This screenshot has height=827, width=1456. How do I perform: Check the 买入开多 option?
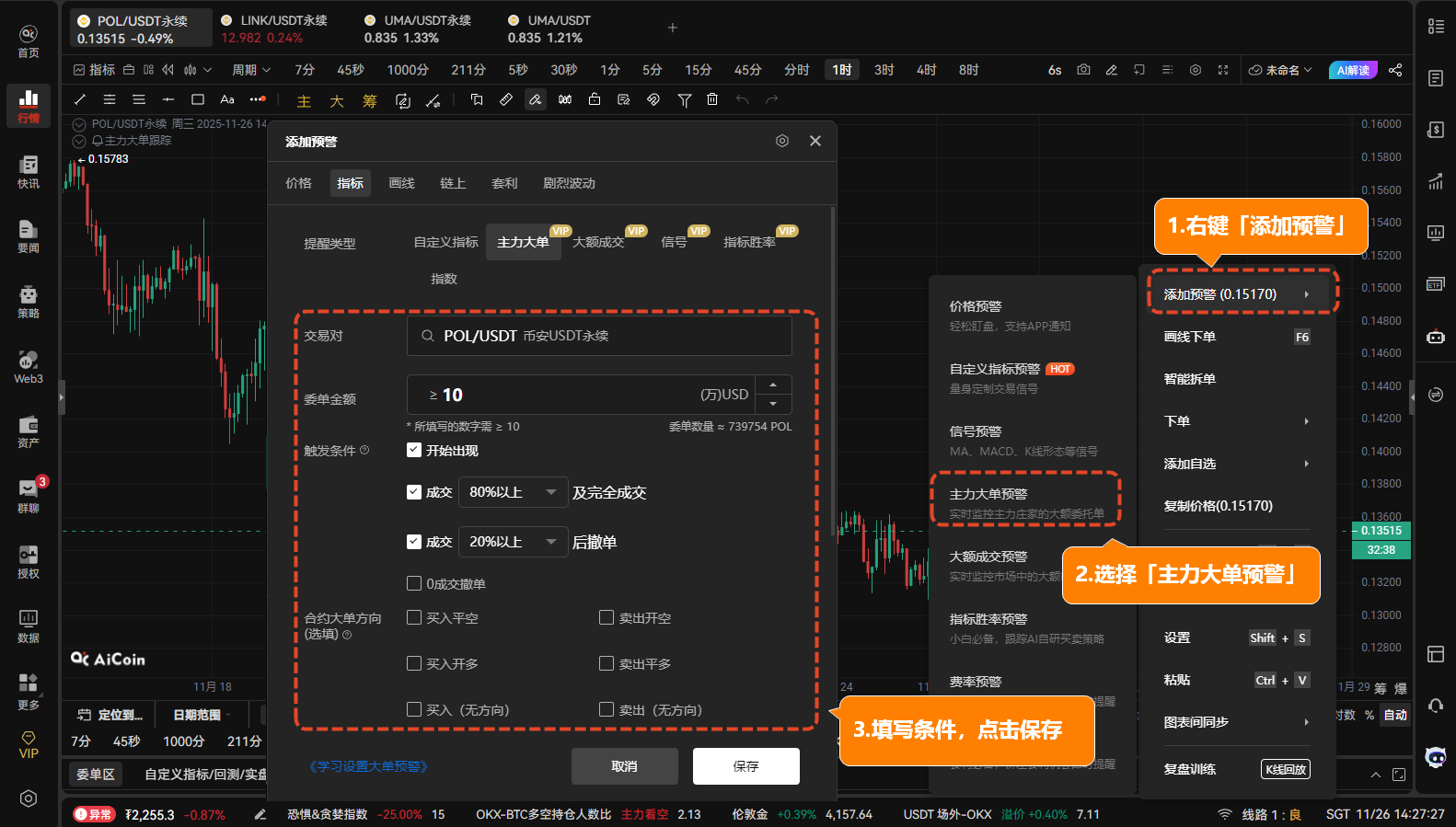point(414,663)
